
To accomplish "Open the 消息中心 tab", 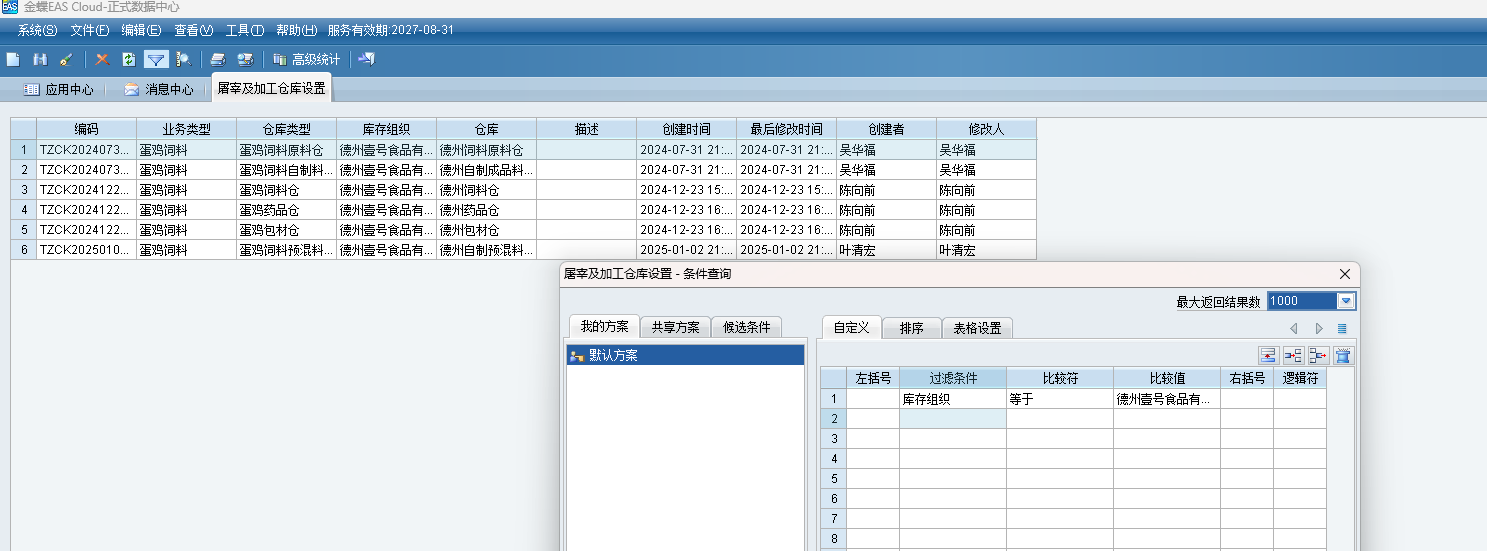I will click(x=159, y=89).
